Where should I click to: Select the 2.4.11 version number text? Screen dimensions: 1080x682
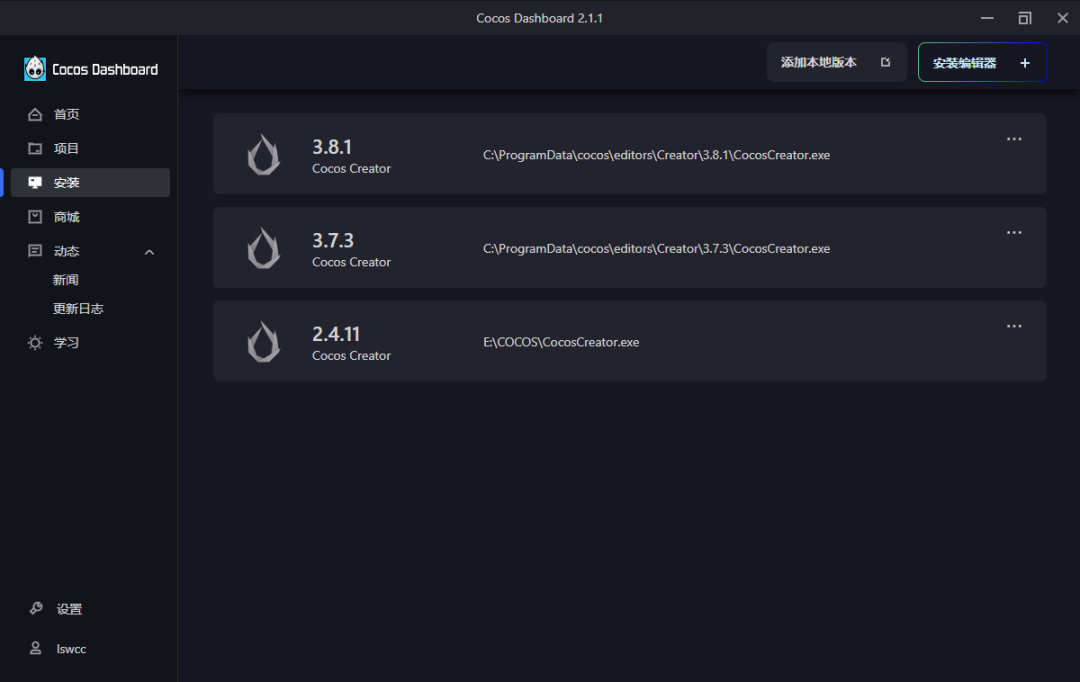(x=336, y=334)
